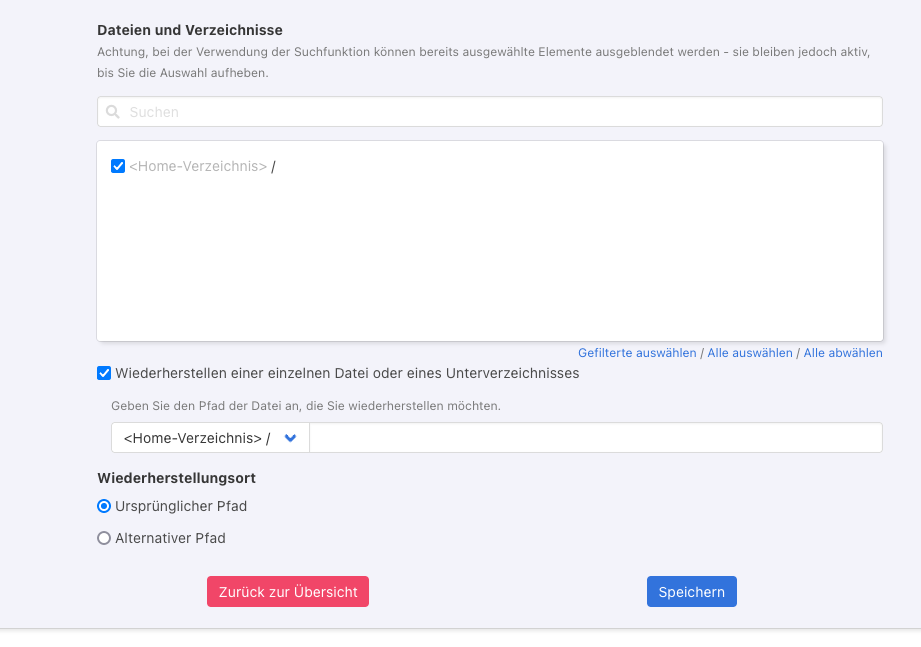Click the Alle auswählen link
Viewport: 921px width, 647px height.
click(x=750, y=353)
